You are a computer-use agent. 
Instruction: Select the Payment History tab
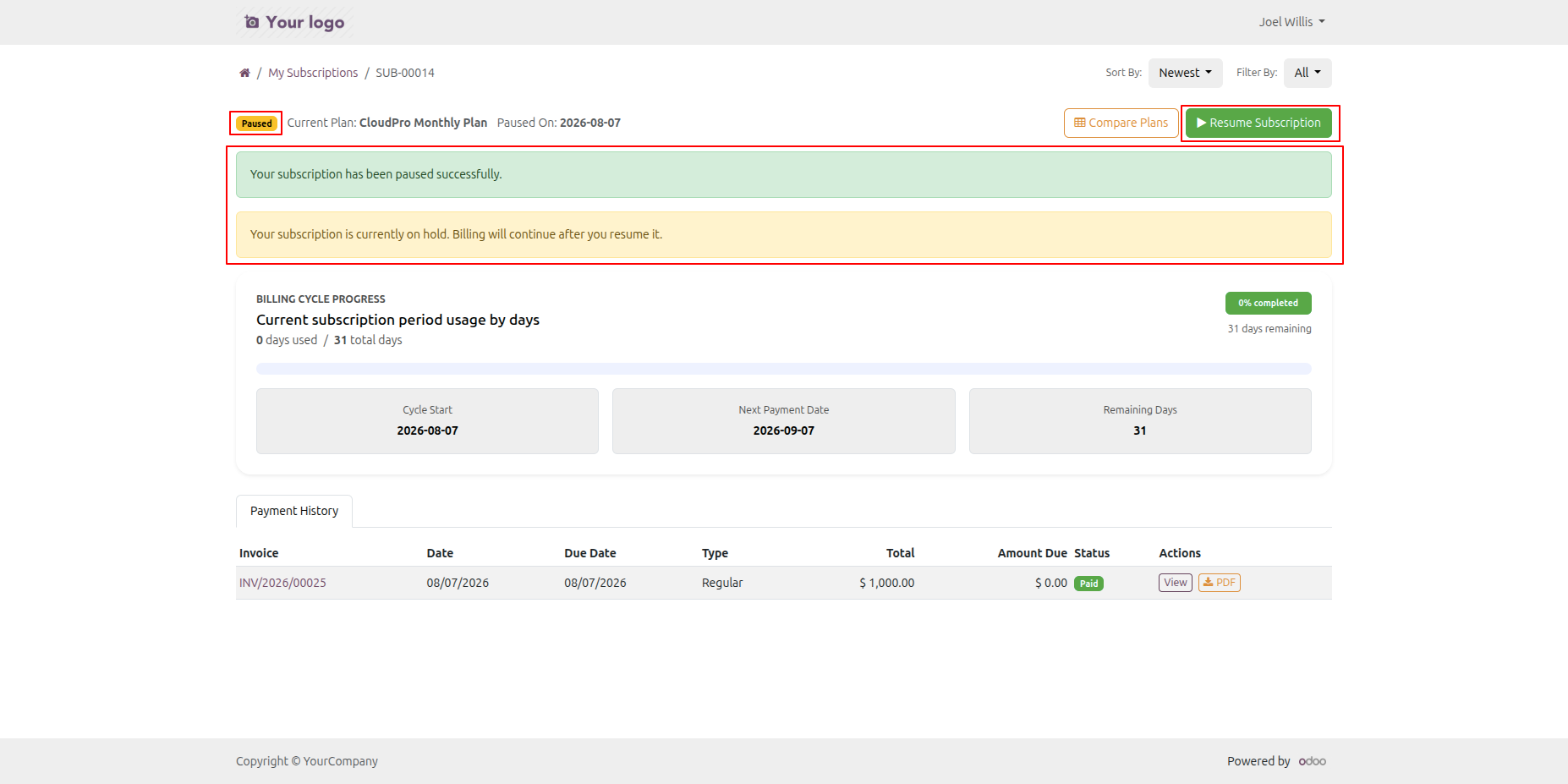pos(294,511)
